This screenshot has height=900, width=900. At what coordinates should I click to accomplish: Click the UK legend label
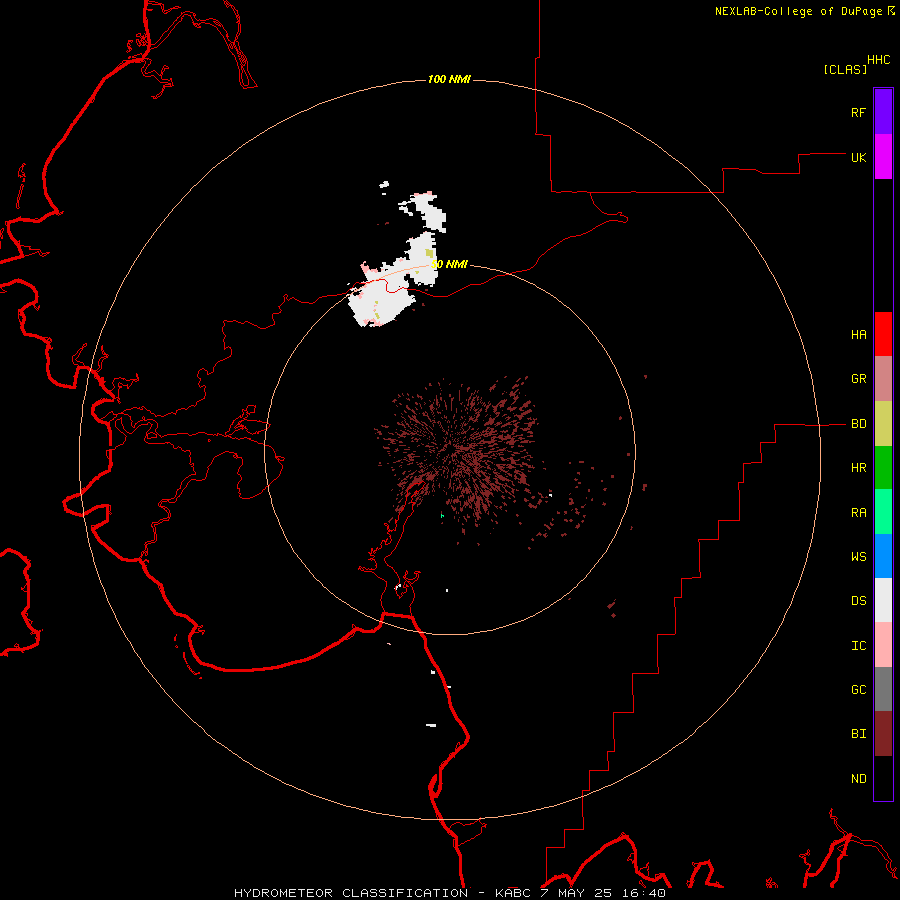click(x=858, y=157)
